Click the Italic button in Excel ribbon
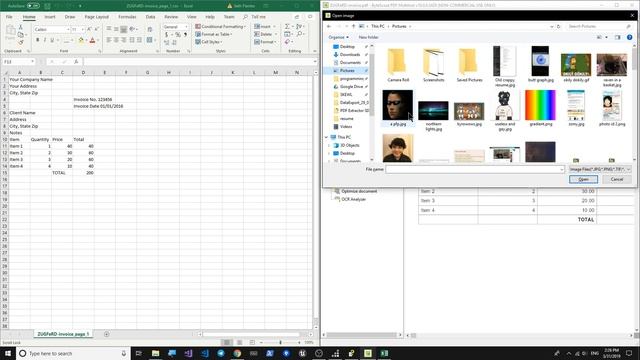Viewport: 640px width, 360px height. (x=45, y=40)
